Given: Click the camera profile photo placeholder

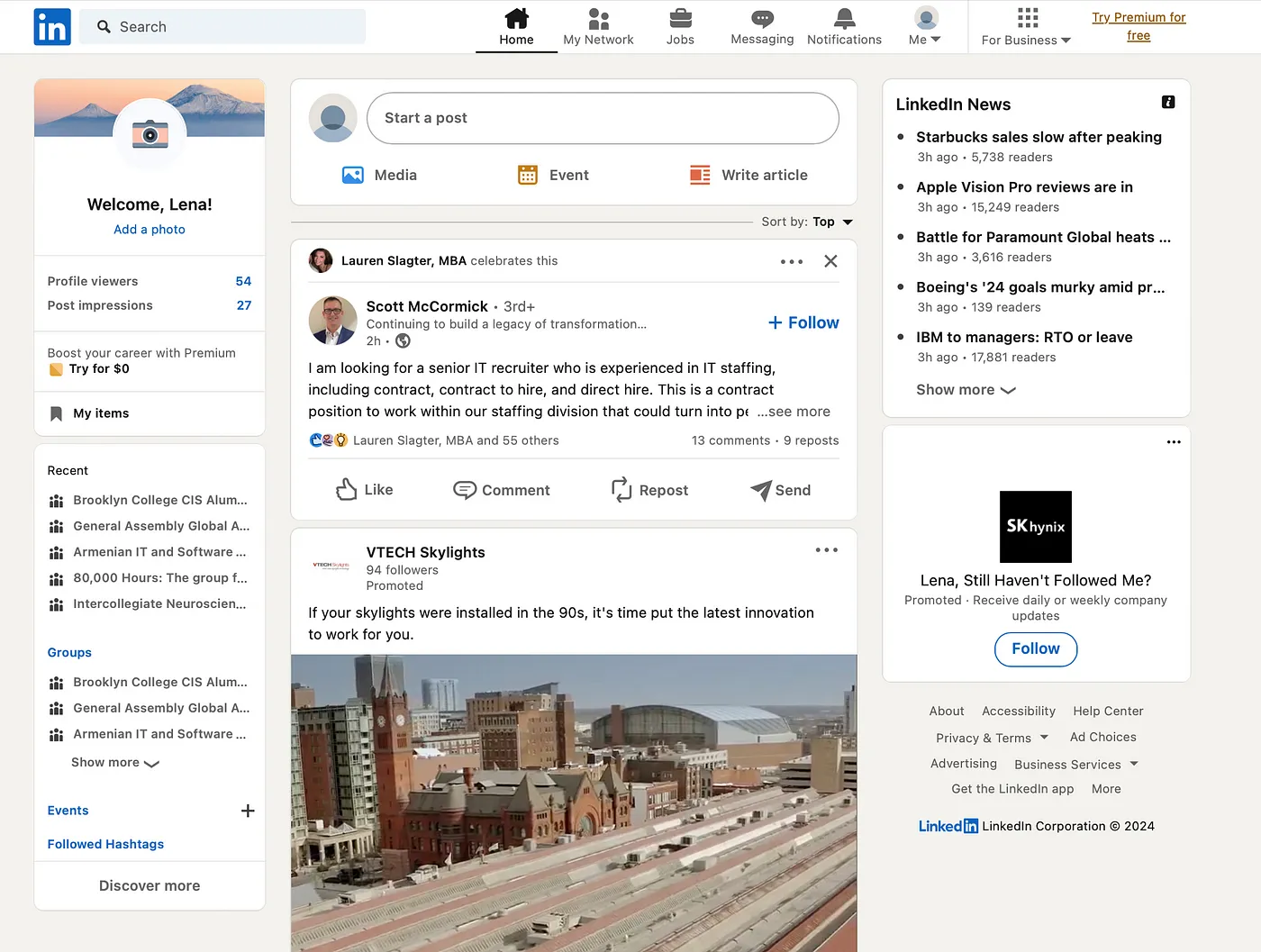Looking at the screenshot, I should click(x=150, y=134).
